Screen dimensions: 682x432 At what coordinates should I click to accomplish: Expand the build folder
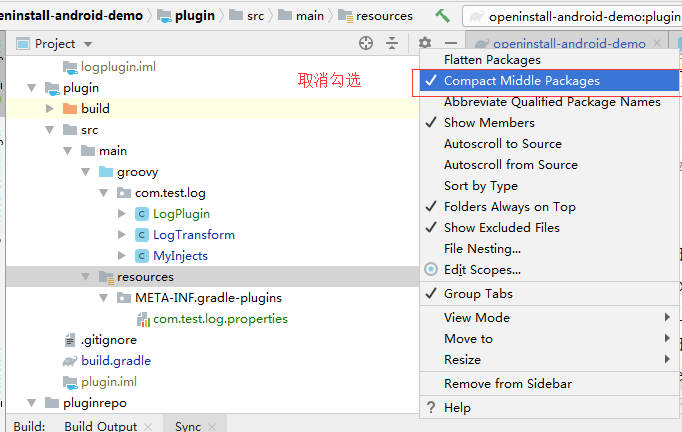coord(50,109)
